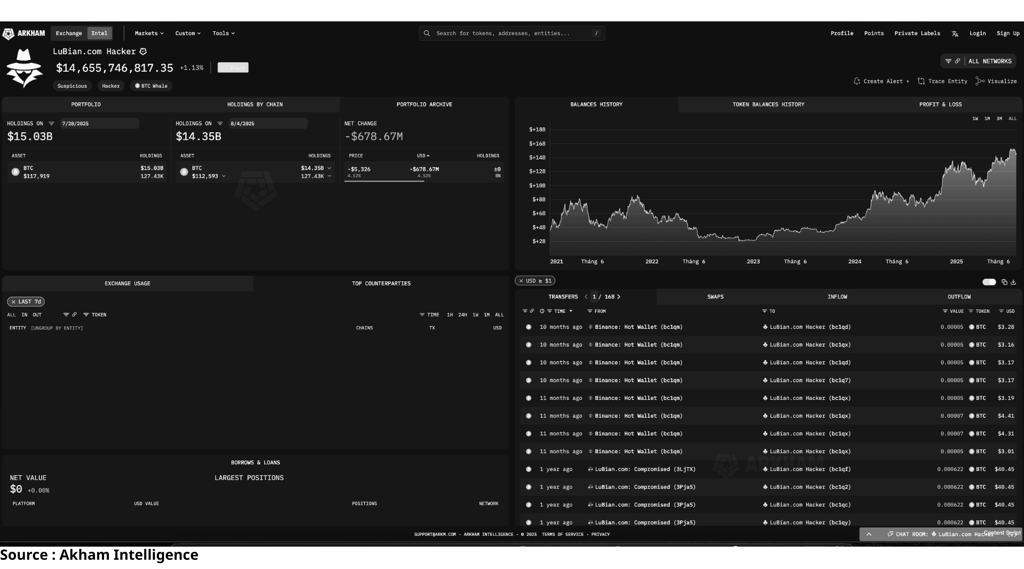Click the Sign Up link

click(1008, 33)
